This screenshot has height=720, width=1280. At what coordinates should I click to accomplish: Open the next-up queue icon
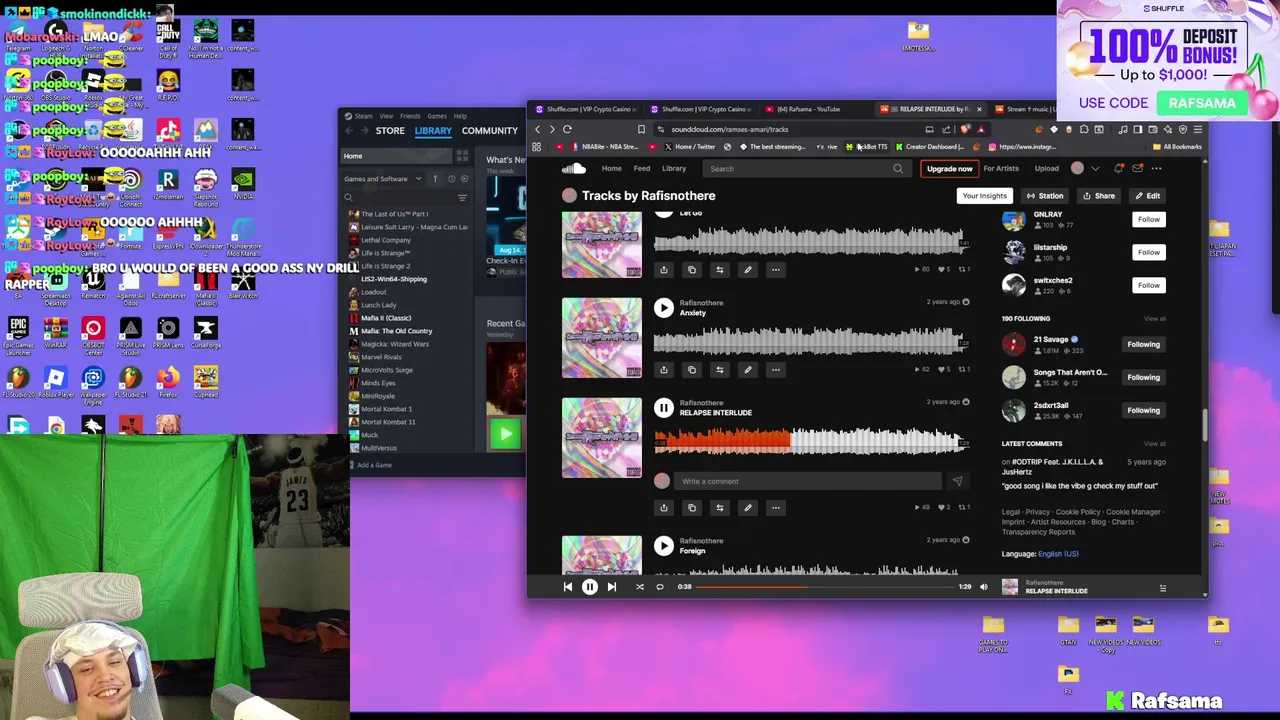point(1162,588)
